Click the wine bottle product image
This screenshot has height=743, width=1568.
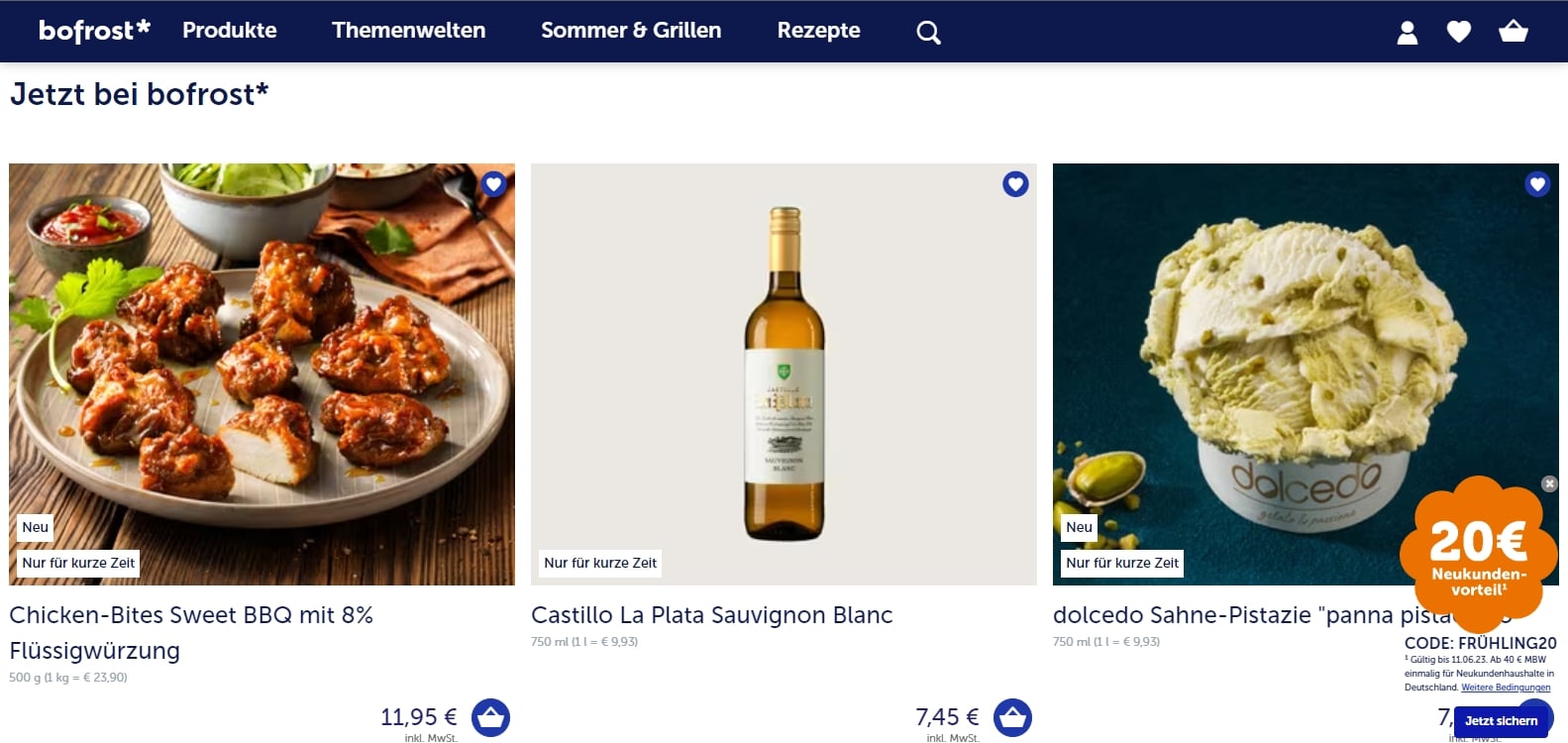[784, 373]
